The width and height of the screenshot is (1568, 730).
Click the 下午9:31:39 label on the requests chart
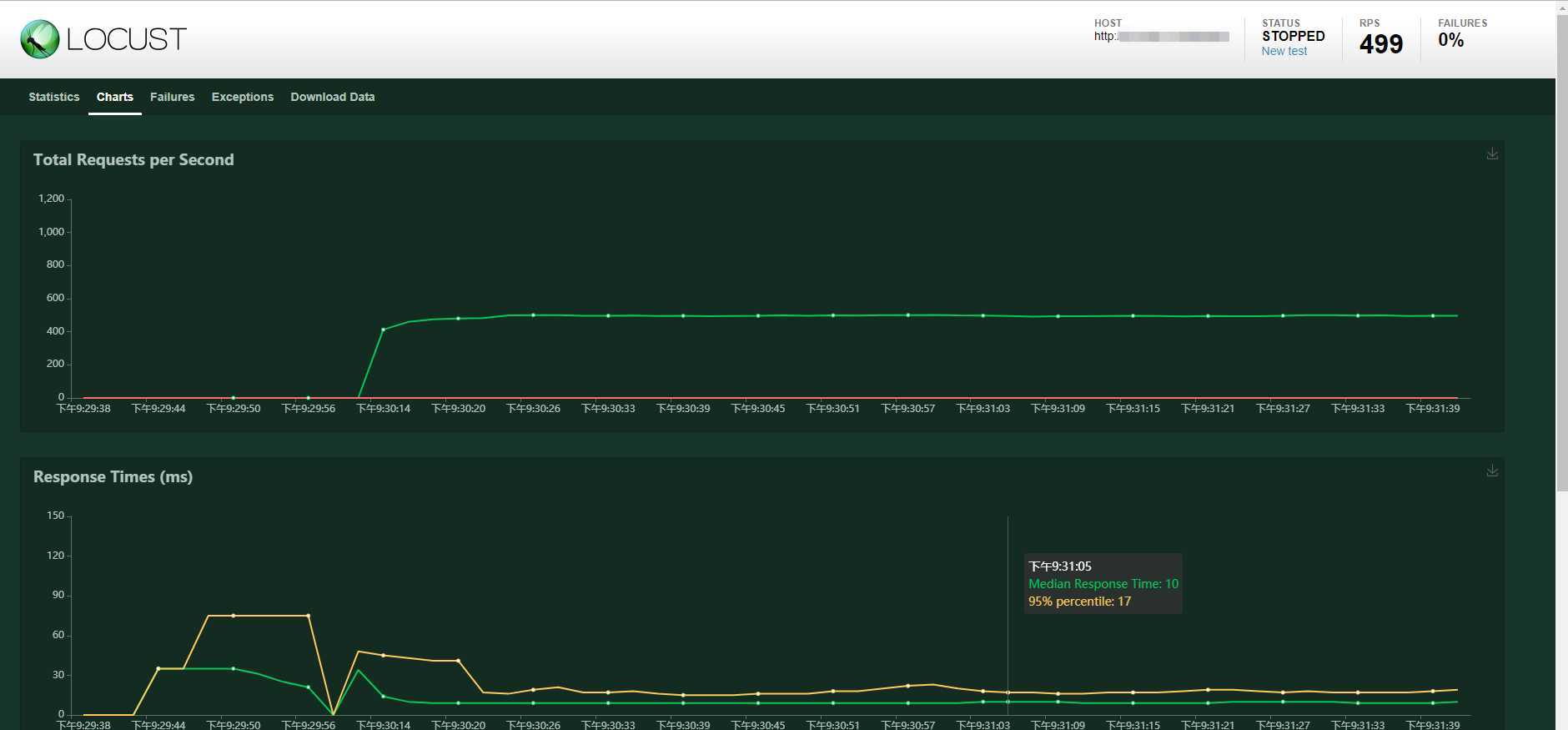1433,409
